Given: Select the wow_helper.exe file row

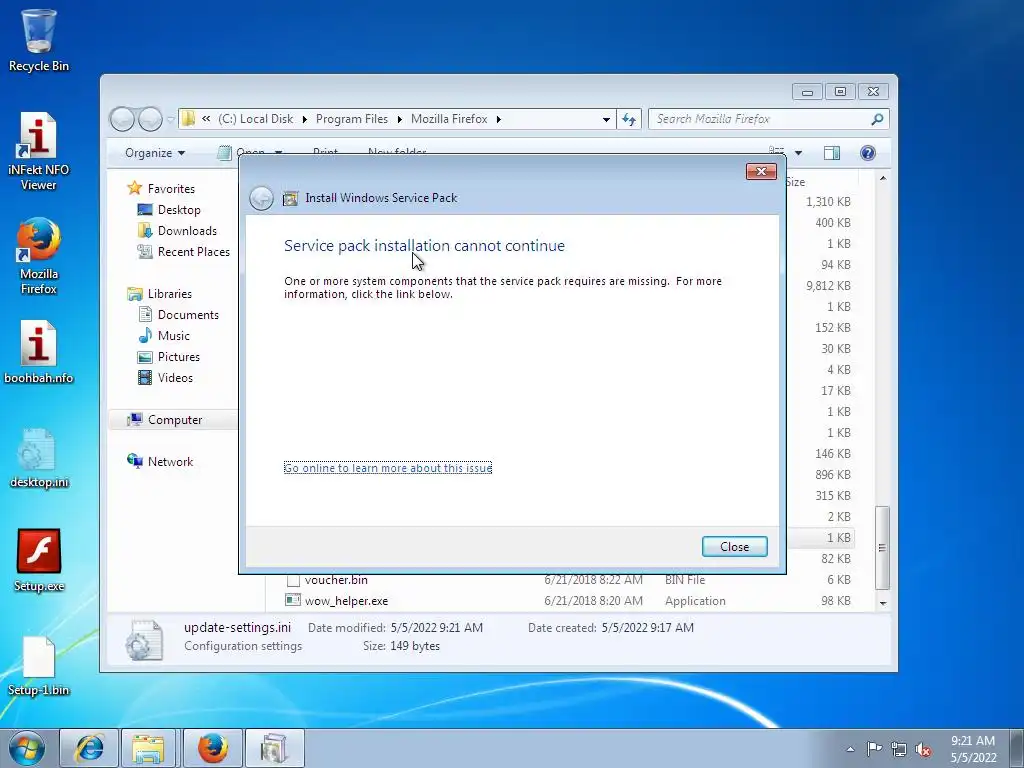Looking at the screenshot, I should (x=568, y=601).
